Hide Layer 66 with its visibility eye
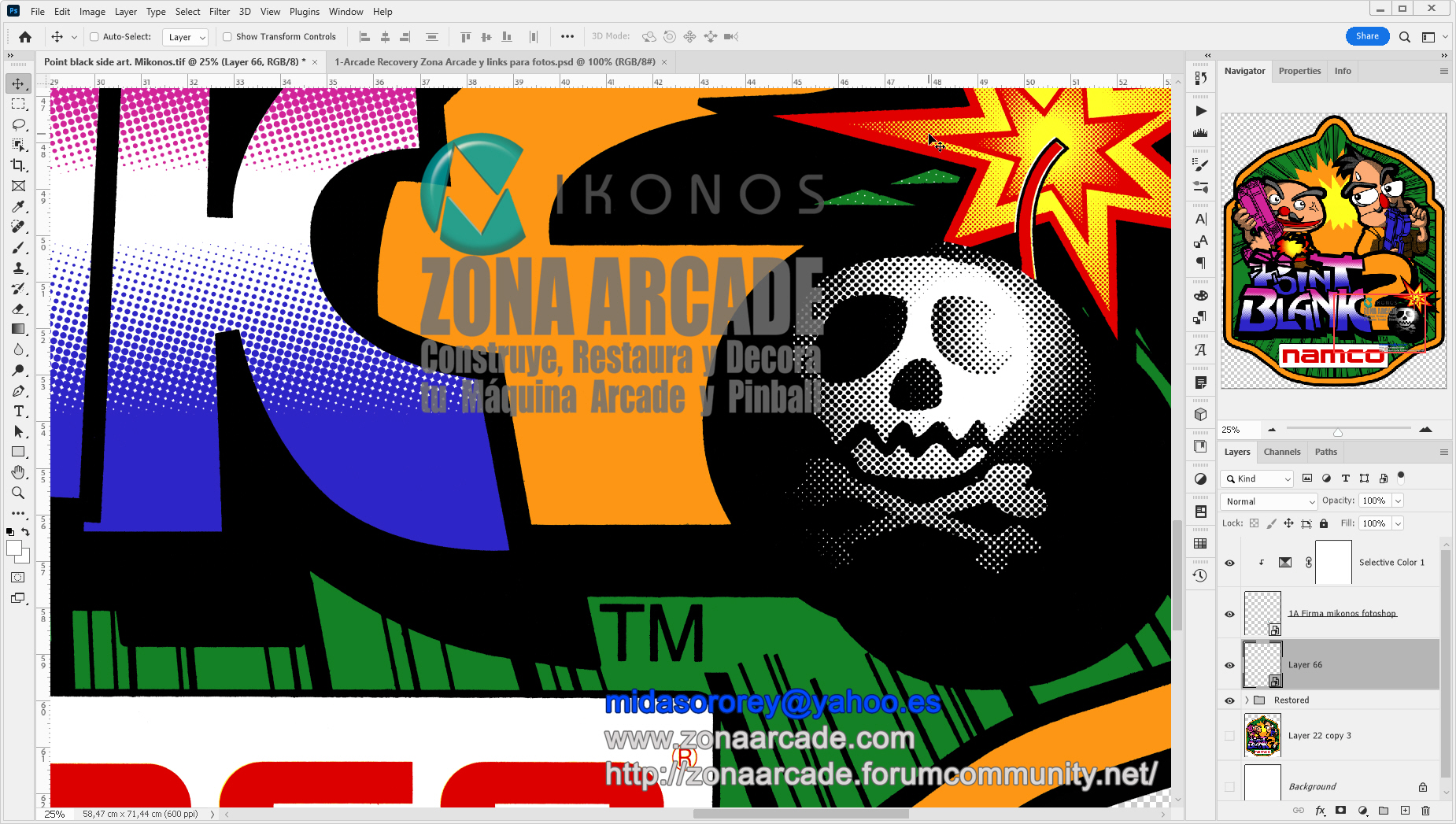The height and width of the screenshot is (824, 1456). [1229, 664]
